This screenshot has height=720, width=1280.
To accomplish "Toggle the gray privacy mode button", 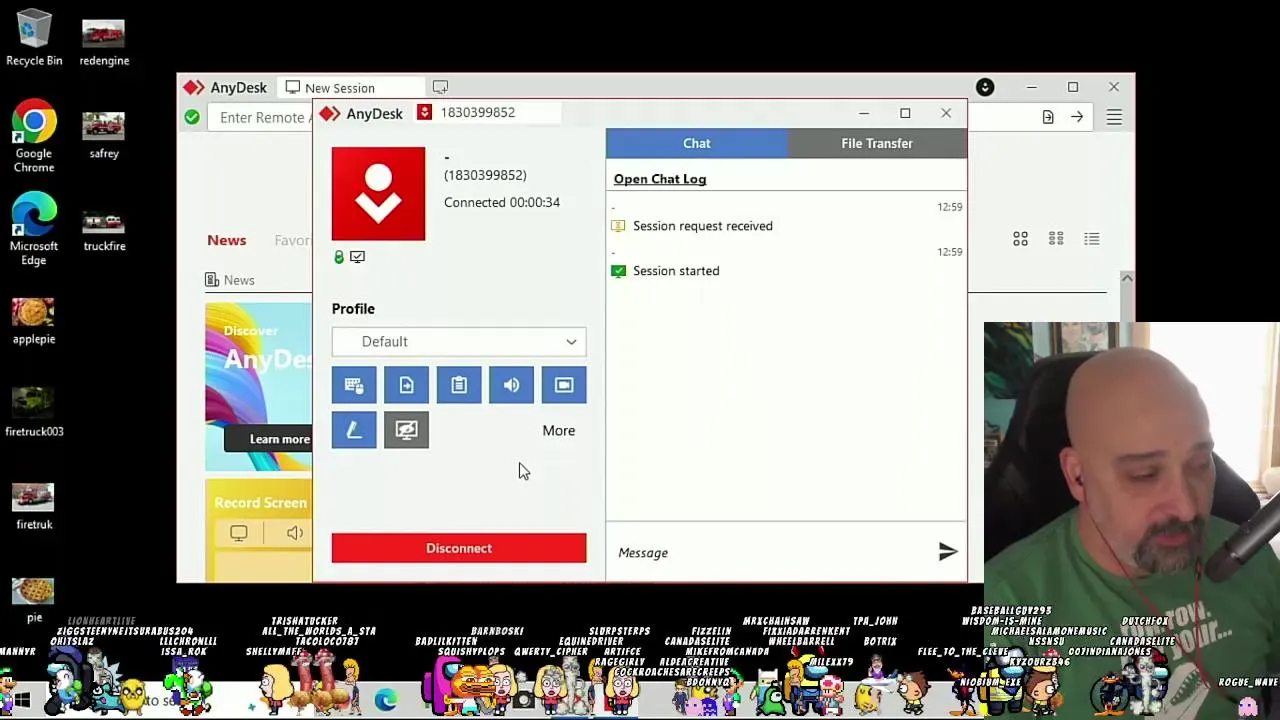I will pyautogui.click(x=406, y=430).
